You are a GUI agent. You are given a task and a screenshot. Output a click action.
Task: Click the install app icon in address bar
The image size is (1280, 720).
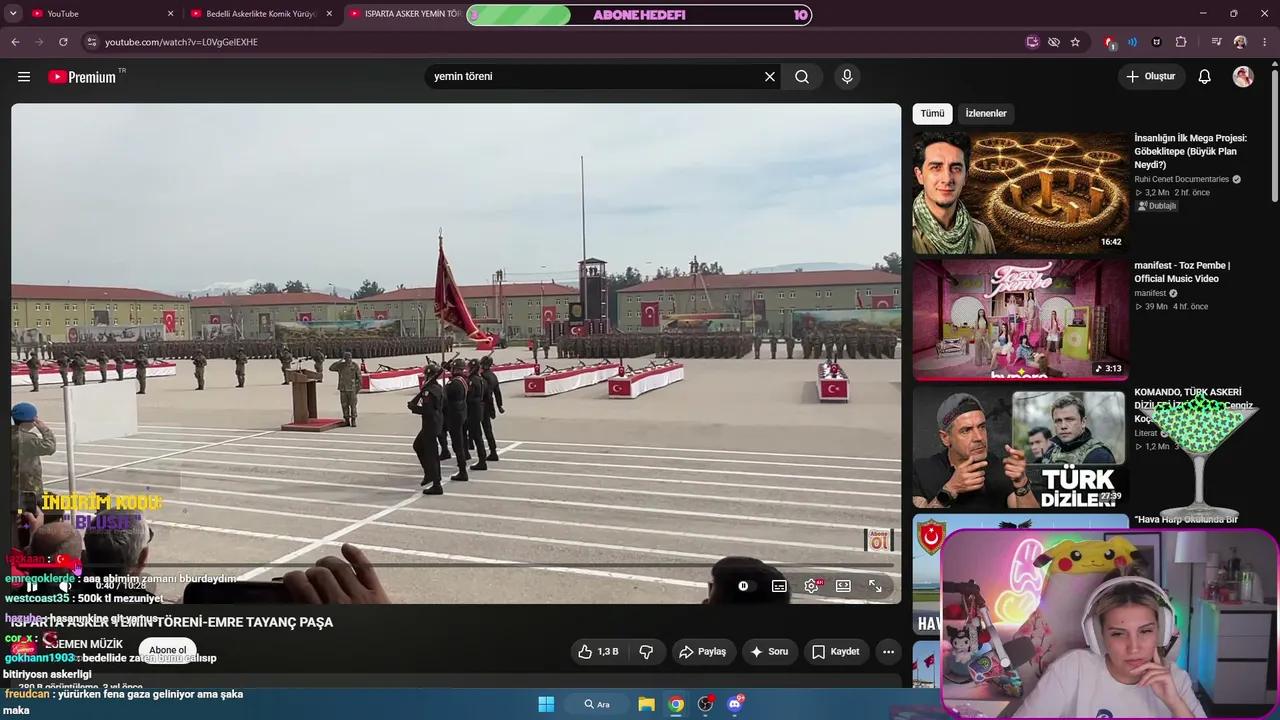click(1033, 42)
